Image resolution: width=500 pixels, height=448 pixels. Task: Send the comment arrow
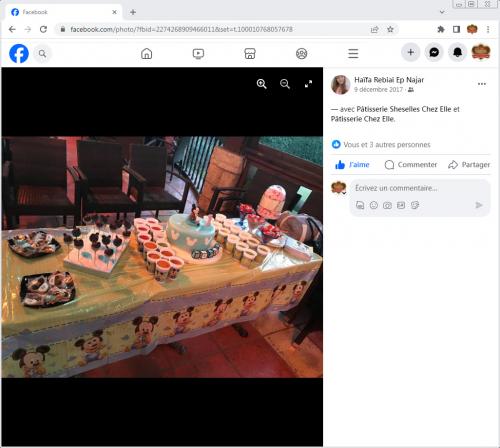(x=479, y=205)
